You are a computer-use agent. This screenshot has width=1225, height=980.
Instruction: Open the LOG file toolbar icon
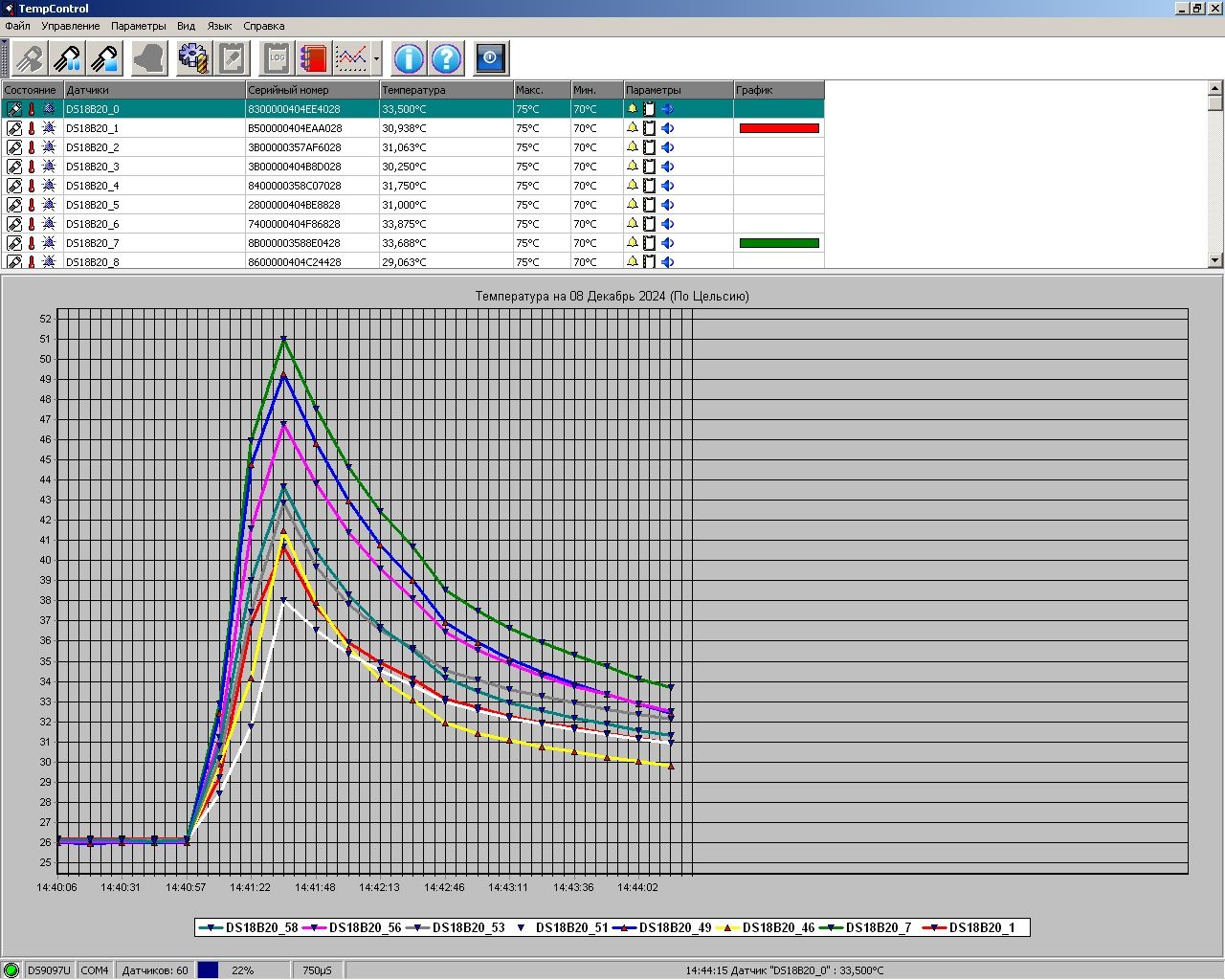click(x=277, y=58)
